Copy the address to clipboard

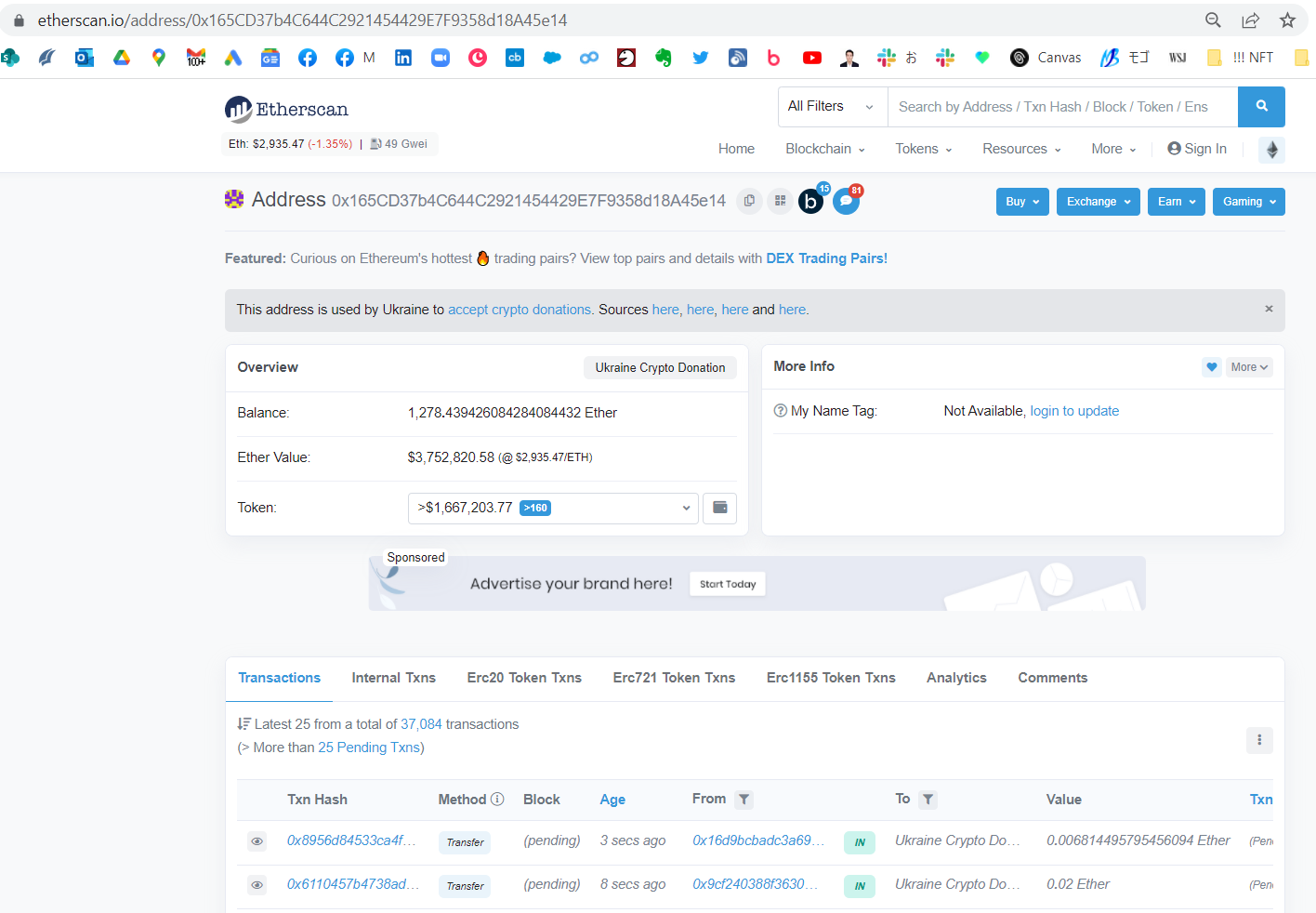[749, 201]
